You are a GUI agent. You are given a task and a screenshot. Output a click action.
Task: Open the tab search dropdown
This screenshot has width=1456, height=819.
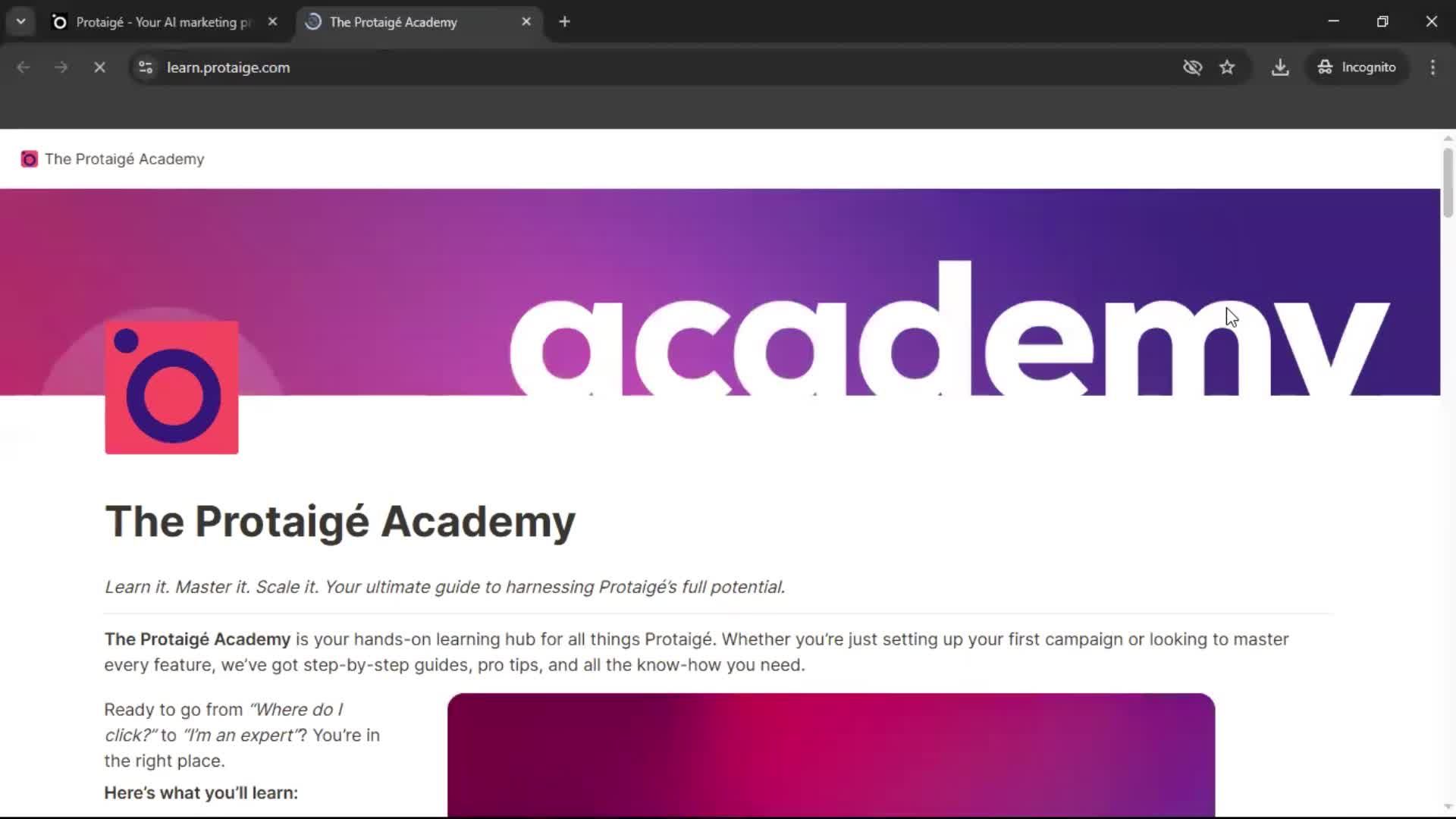coord(20,21)
